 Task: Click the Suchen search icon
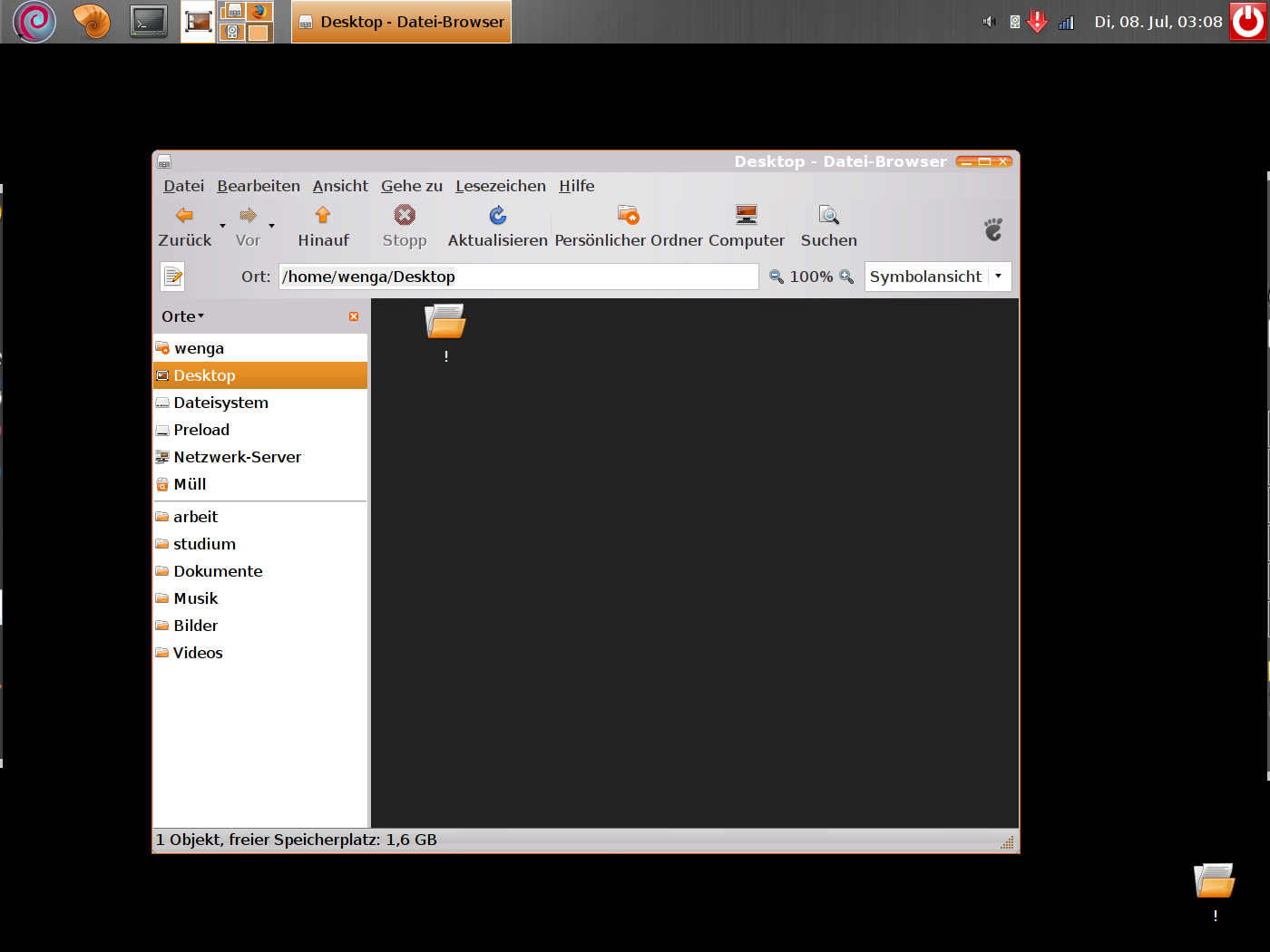coord(828,227)
